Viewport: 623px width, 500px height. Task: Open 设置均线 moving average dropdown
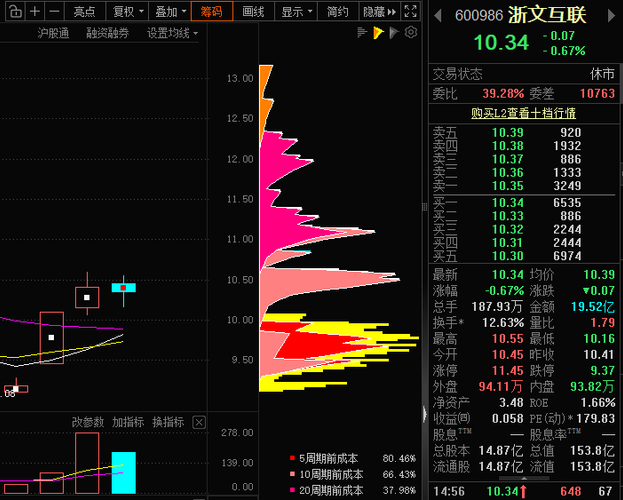point(172,33)
